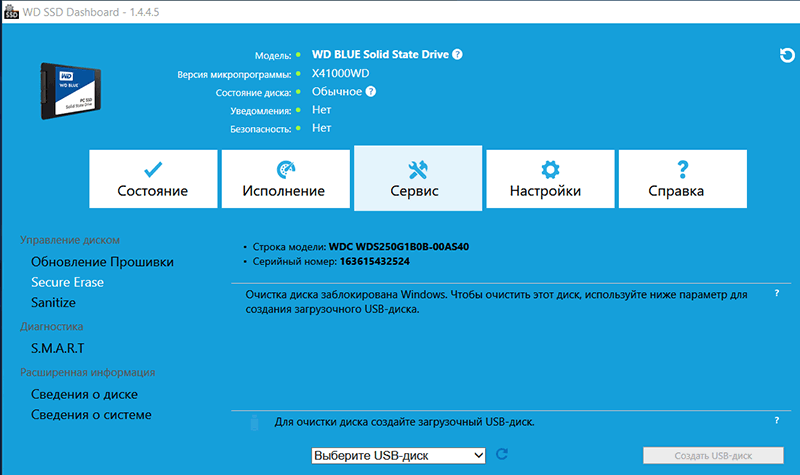Click the Управление диском section heading
This screenshot has width=800, height=475.
click(x=70, y=240)
